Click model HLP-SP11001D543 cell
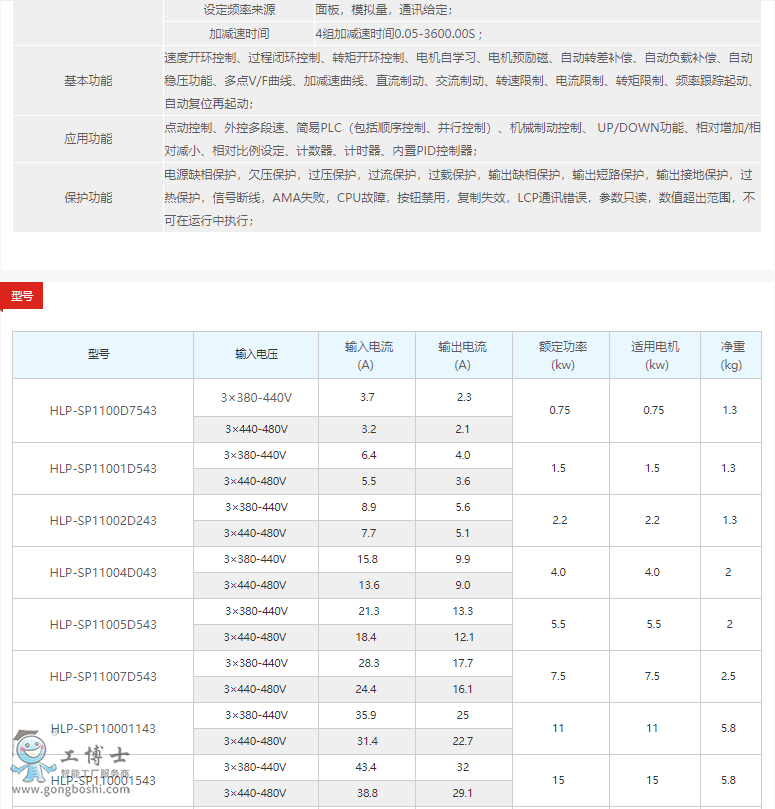This screenshot has height=809, width=775. click(103, 468)
